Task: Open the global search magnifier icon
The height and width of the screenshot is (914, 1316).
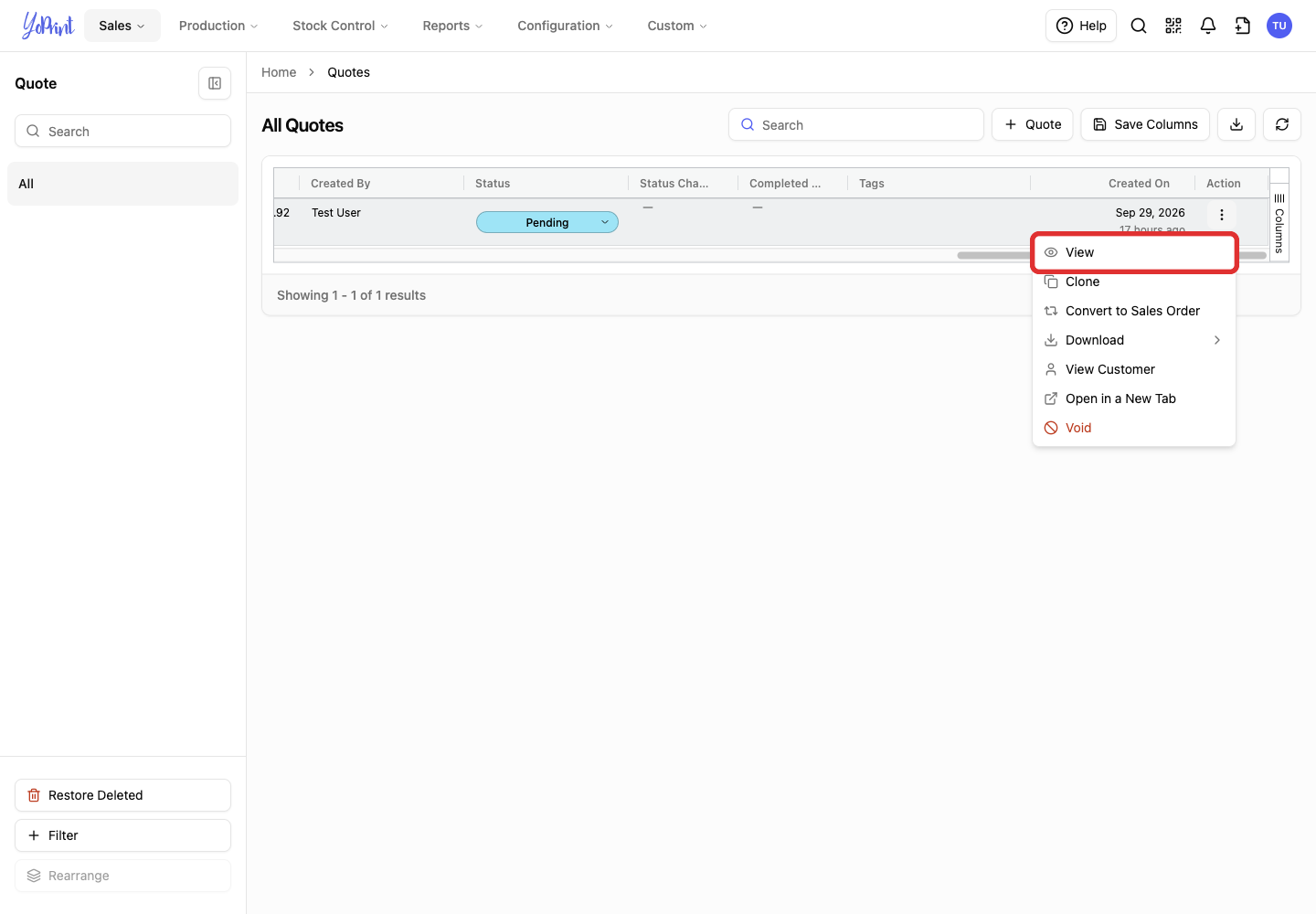Action: pos(1139,26)
